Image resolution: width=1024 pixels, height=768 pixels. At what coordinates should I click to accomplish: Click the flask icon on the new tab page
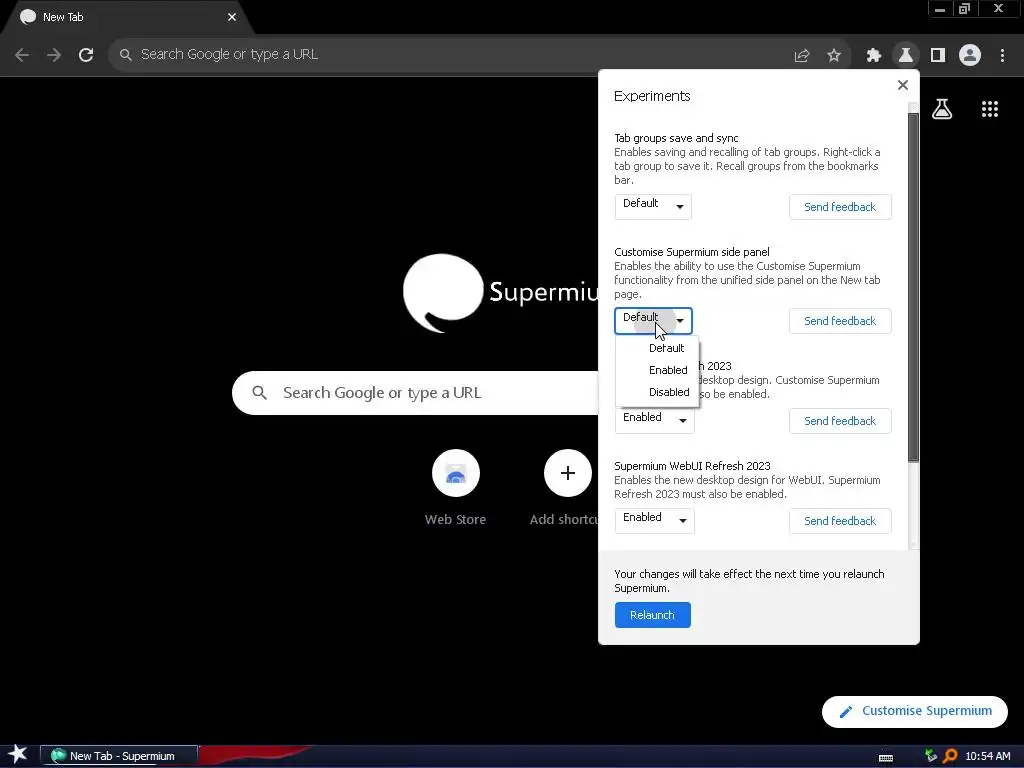[942, 109]
